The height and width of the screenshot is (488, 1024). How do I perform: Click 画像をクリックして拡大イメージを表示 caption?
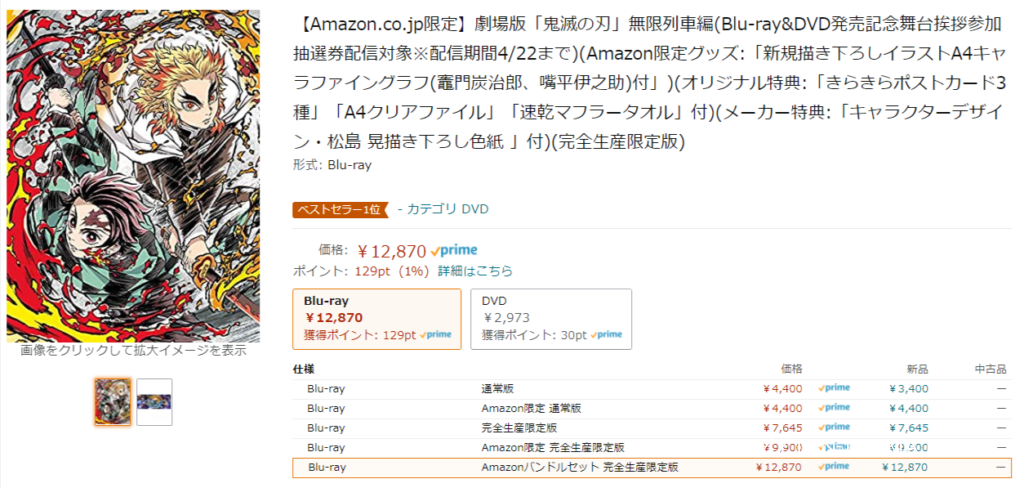pos(133,351)
